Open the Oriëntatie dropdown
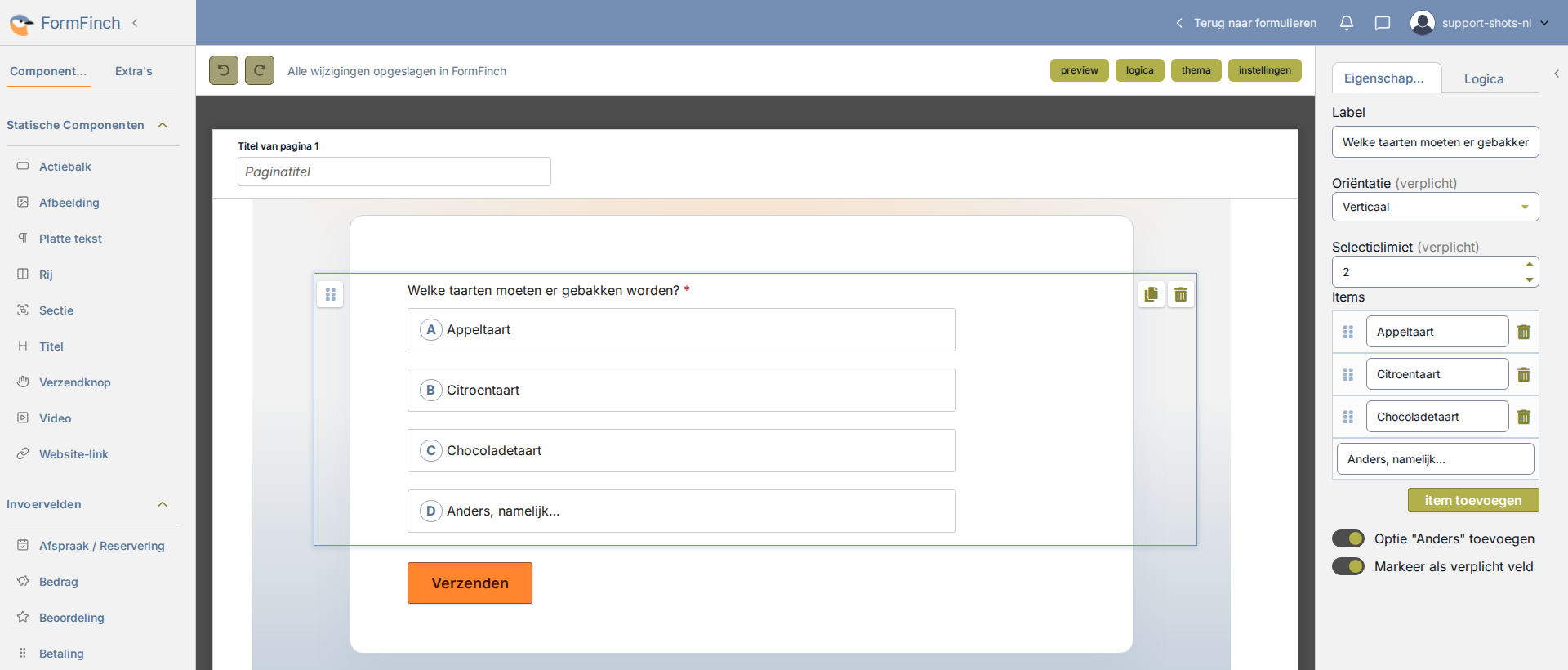This screenshot has width=1568, height=670. coord(1436,207)
